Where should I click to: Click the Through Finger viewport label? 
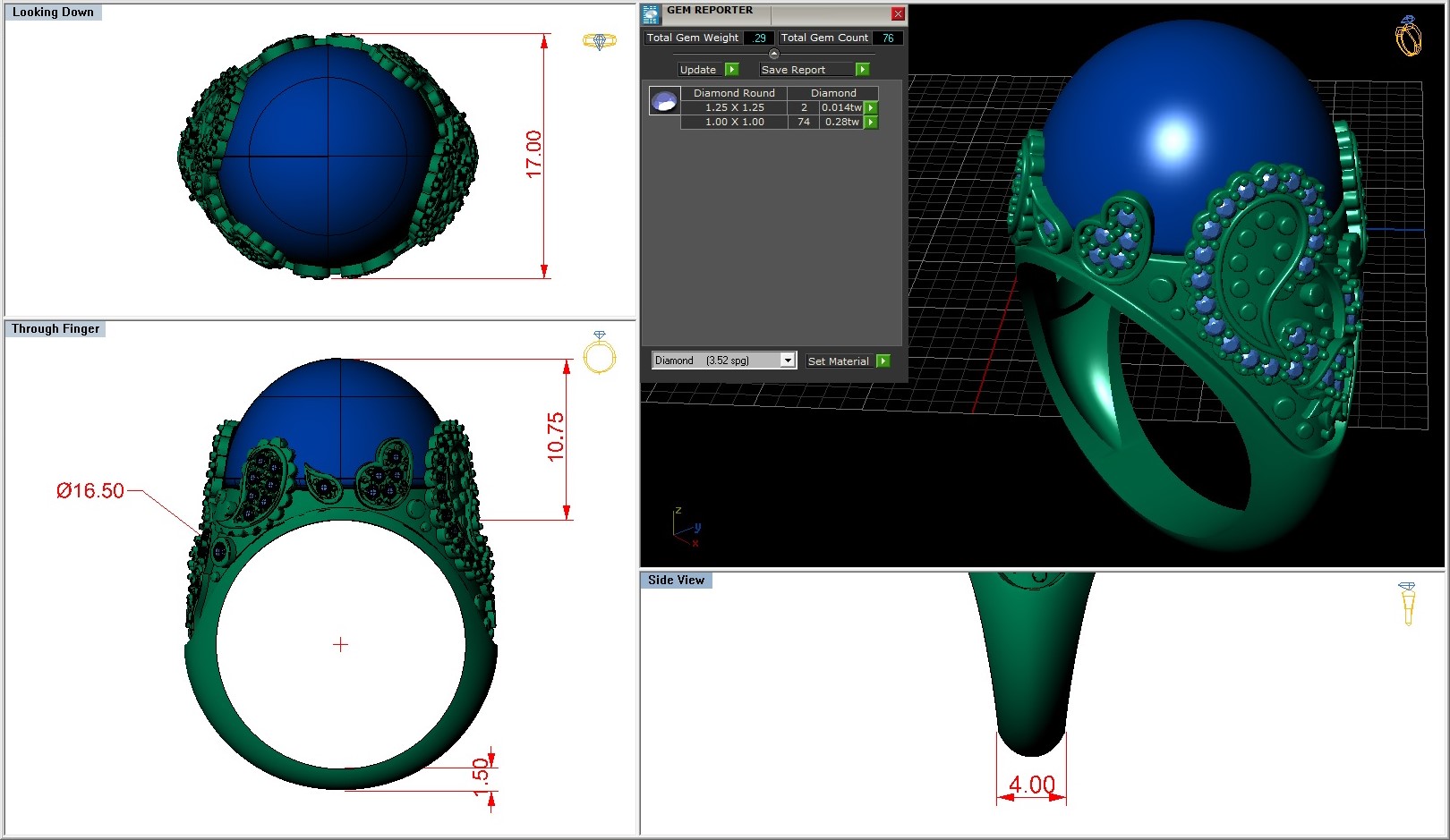tap(55, 329)
